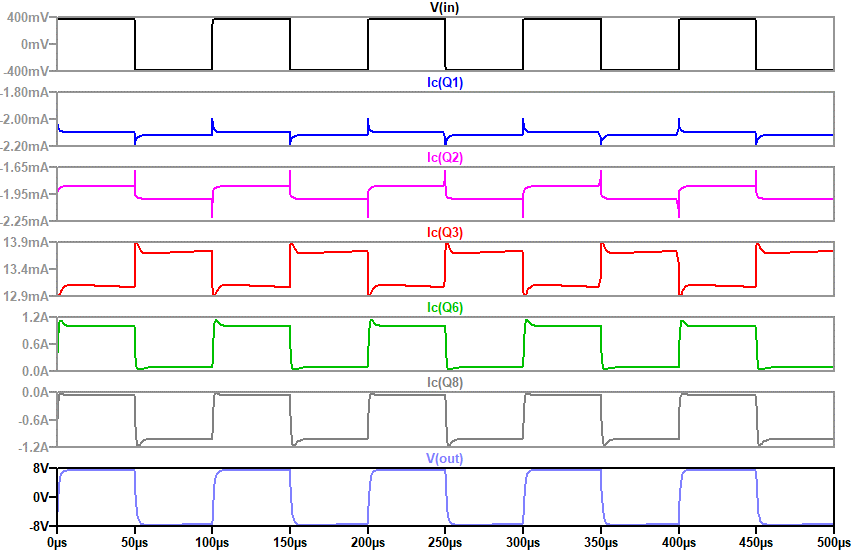Click the -8V axis label
This screenshot has width=851, height=552.
point(39,524)
